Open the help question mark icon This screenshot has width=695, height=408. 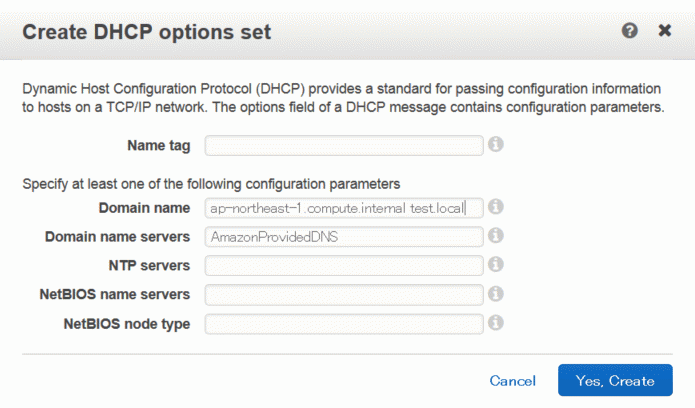click(x=629, y=31)
